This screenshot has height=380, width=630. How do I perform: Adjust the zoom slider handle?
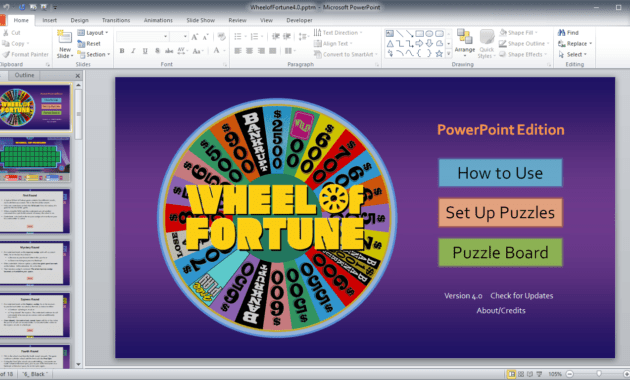pyautogui.click(x=599, y=374)
